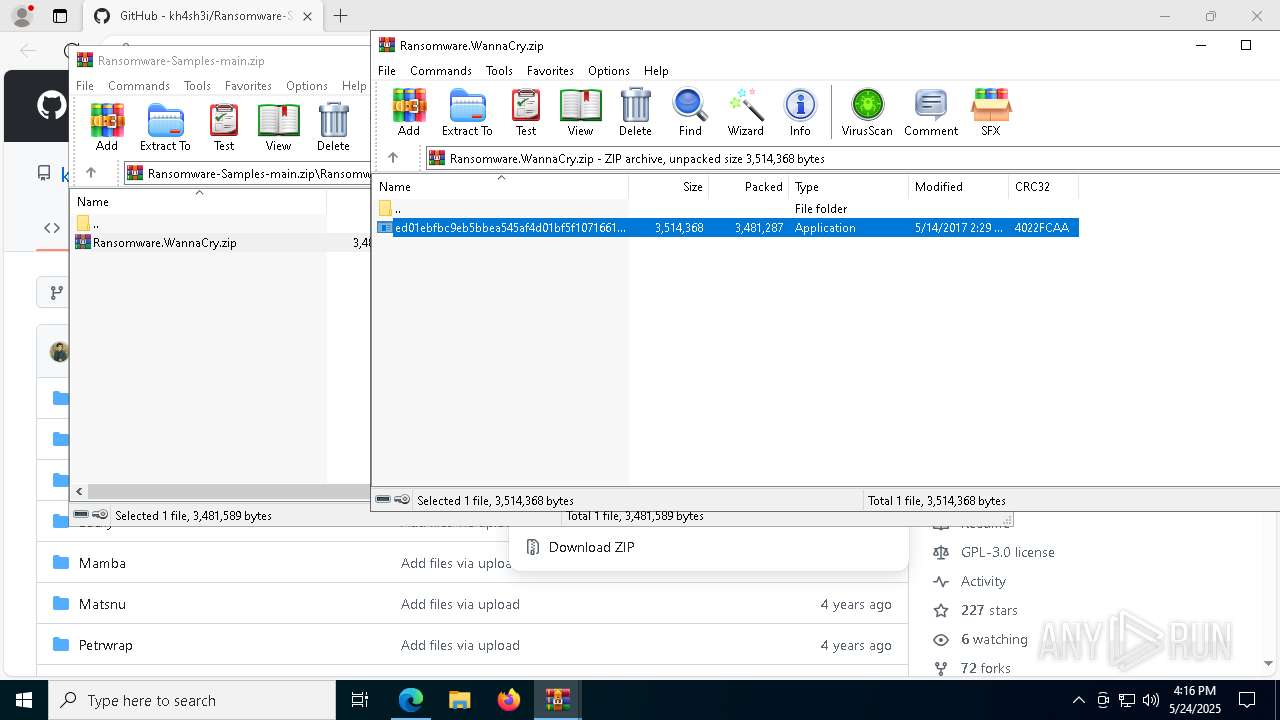
Task: Sort by Modified column header
Action: tap(959, 186)
